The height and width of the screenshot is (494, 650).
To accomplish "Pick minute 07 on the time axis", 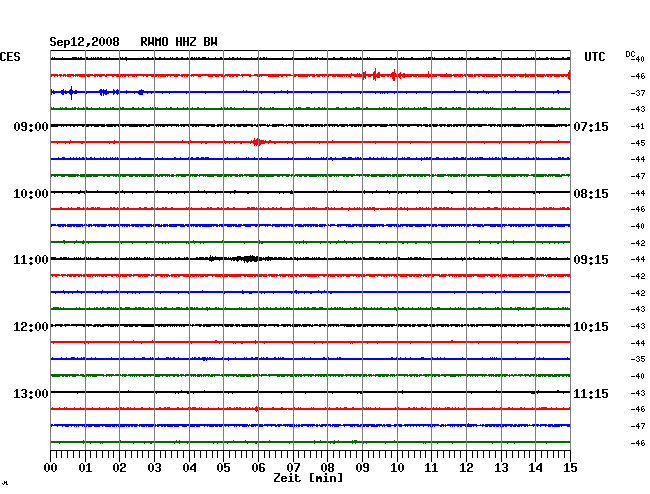I will [293, 467].
